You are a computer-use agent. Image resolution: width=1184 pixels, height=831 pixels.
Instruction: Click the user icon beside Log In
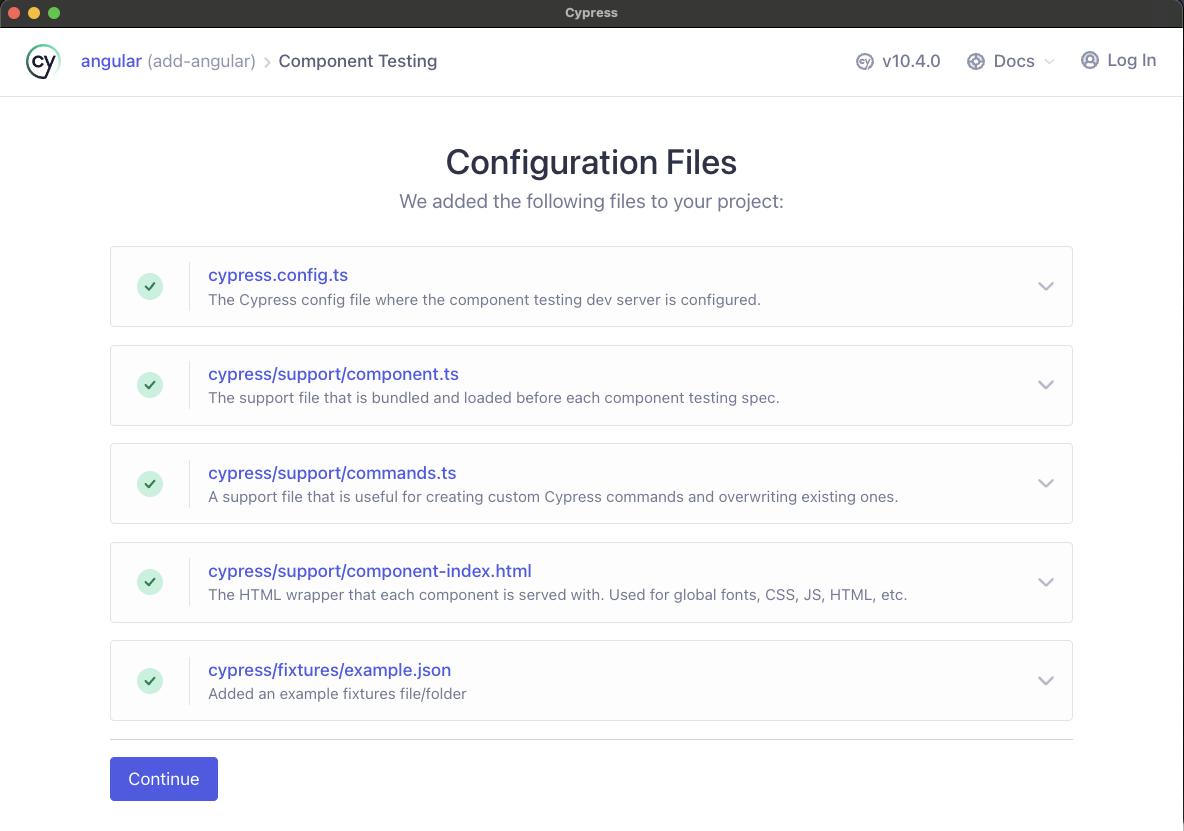click(x=1089, y=60)
